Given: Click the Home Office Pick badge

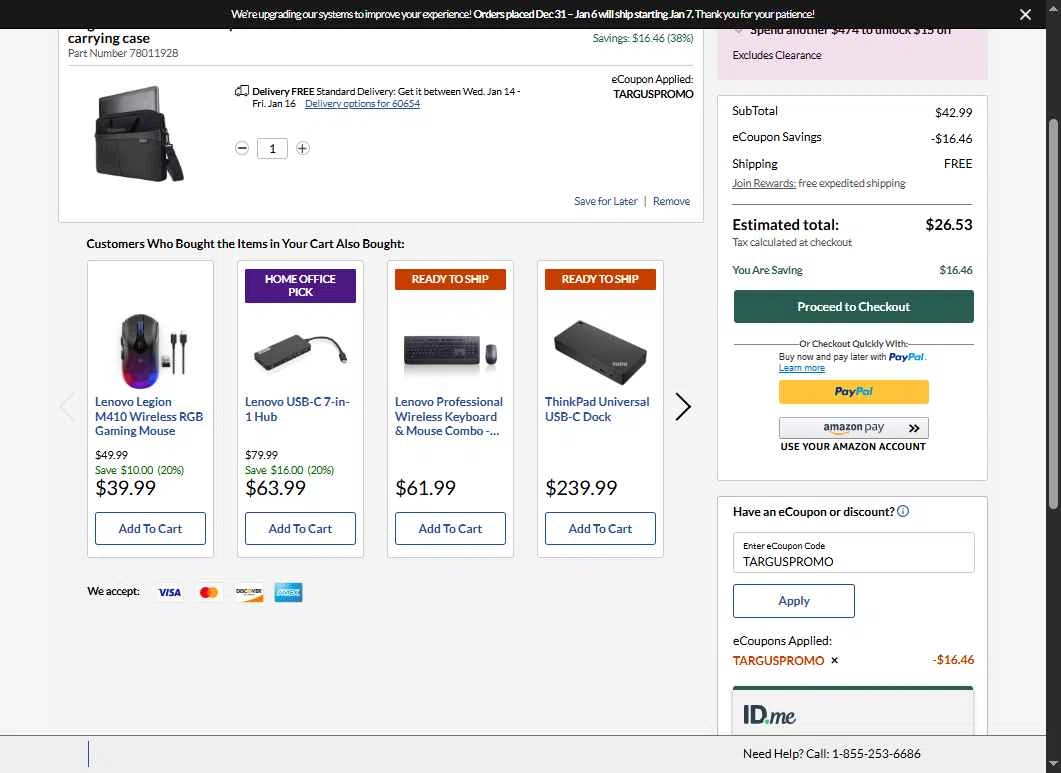Looking at the screenshot, I should point(300,286).
